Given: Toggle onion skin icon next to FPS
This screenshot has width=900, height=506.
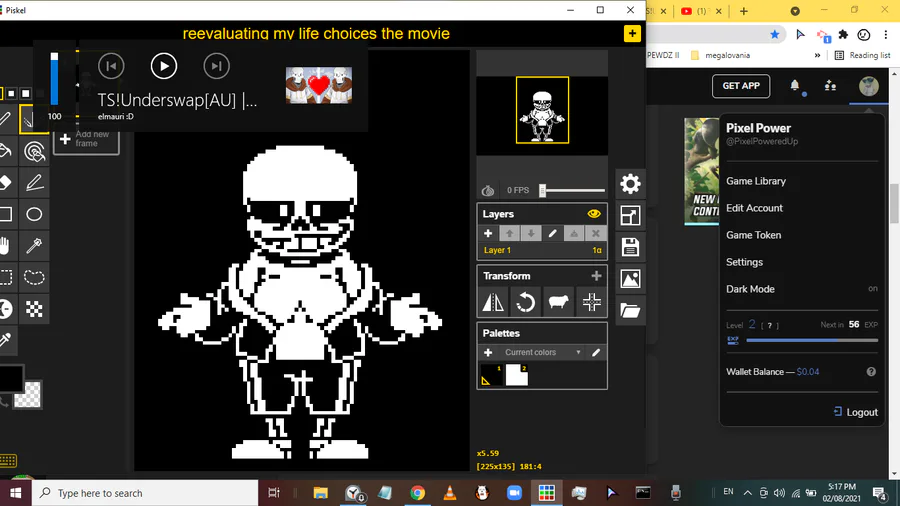Looking at the screenshot, I should pos(488,190).
